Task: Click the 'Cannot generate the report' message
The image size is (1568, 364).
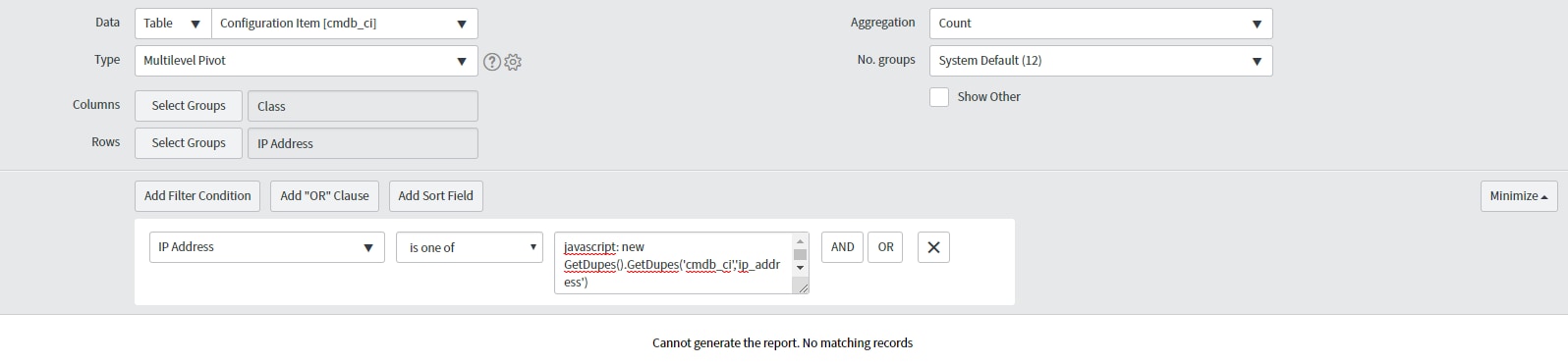Action: coord(783,343)
